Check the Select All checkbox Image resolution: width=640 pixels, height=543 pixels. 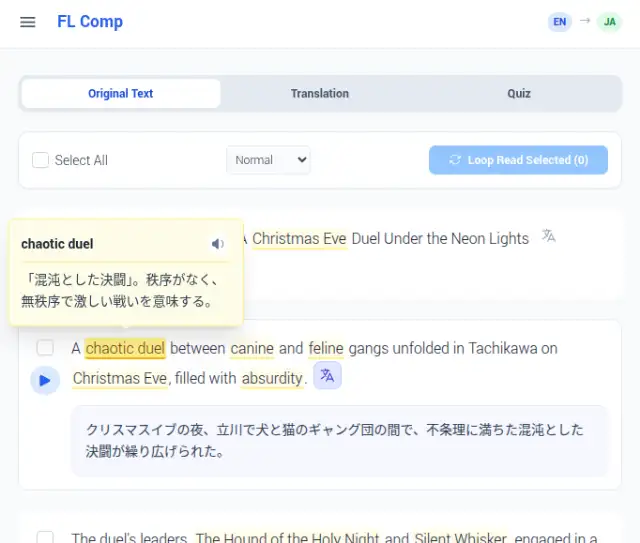40,160
